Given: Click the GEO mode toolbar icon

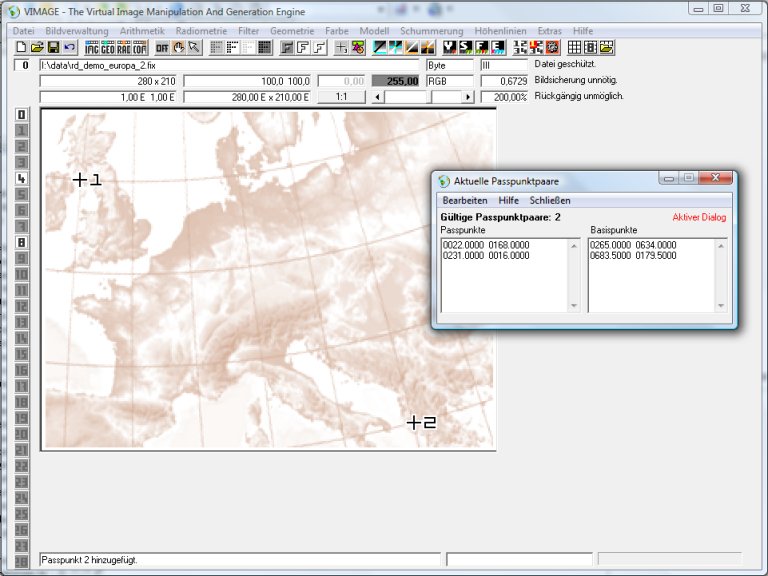Looking at the screenshot, I should tap(108, 47).
